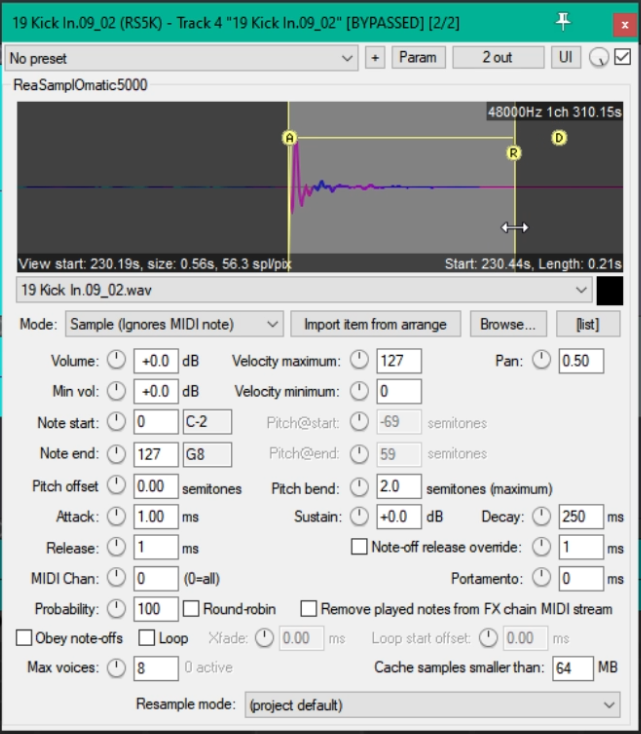Click the Max voices knob
Screen dimensions: 641x734
(116, 668)
